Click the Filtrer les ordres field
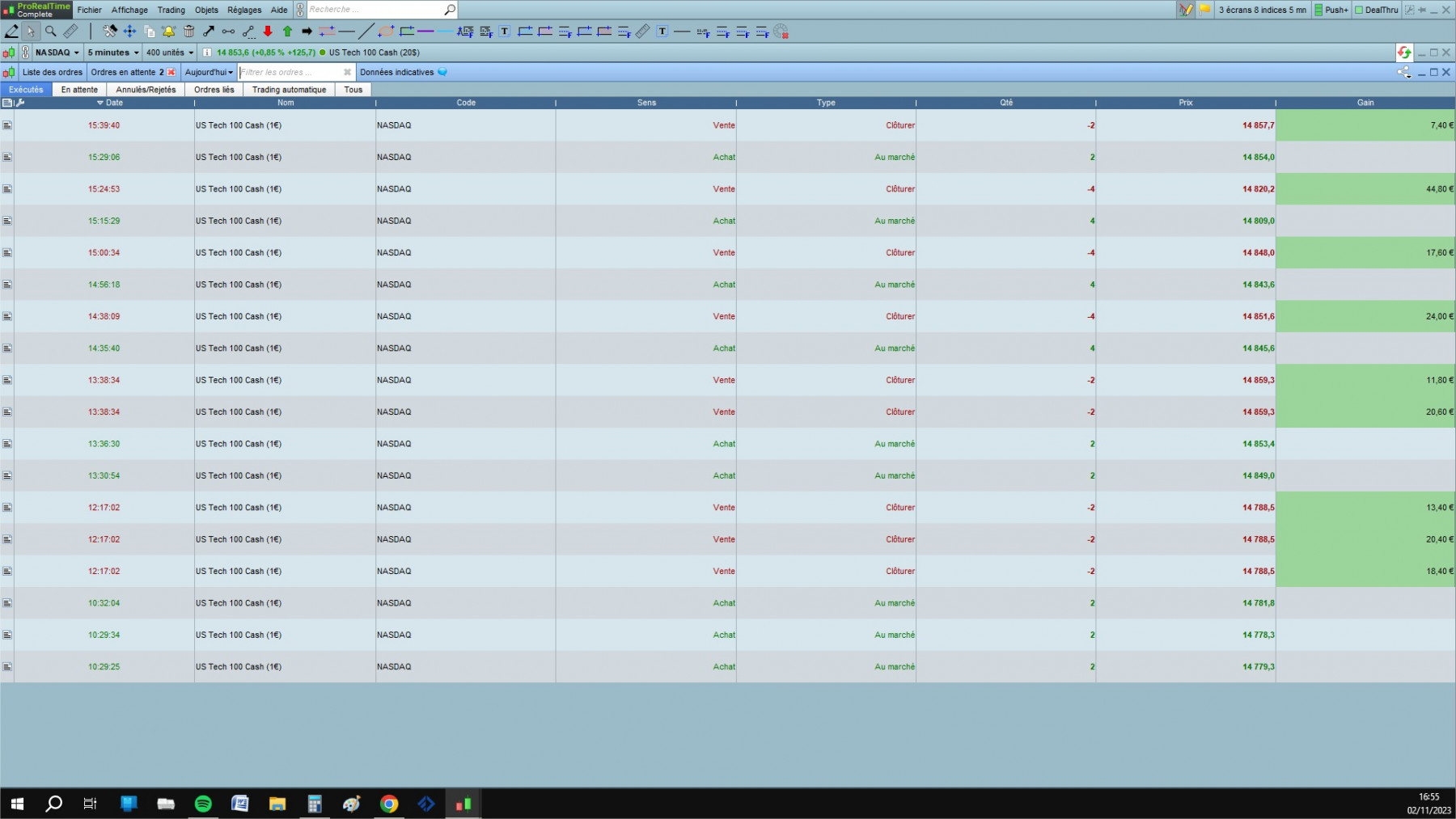 [x=295, y=72]
